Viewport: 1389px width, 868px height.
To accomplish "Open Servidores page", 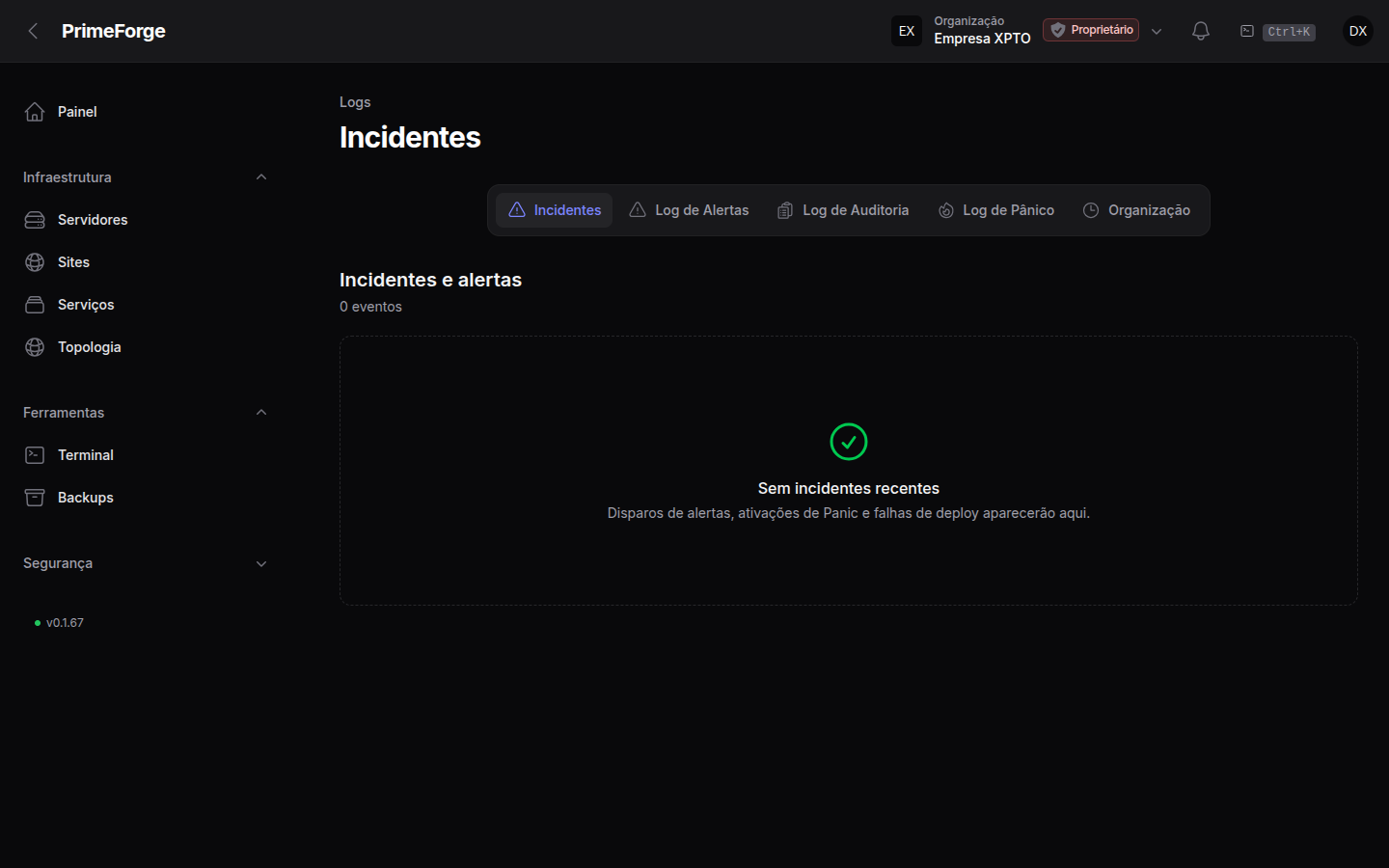I will (145, 220).
